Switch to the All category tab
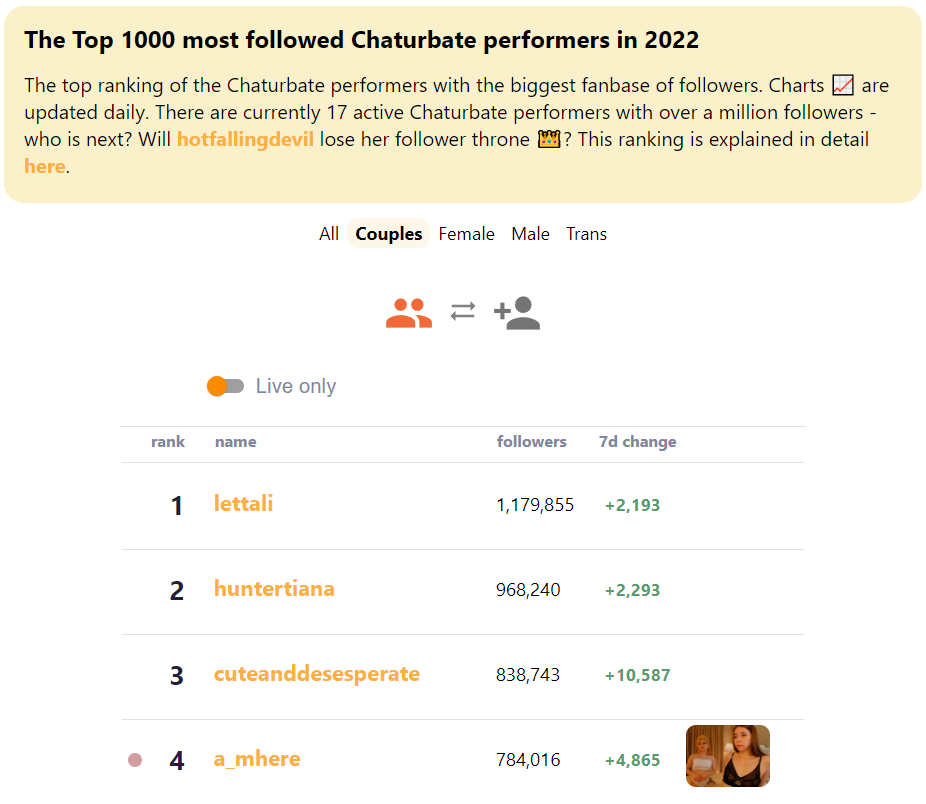 [x=328, y=233]
